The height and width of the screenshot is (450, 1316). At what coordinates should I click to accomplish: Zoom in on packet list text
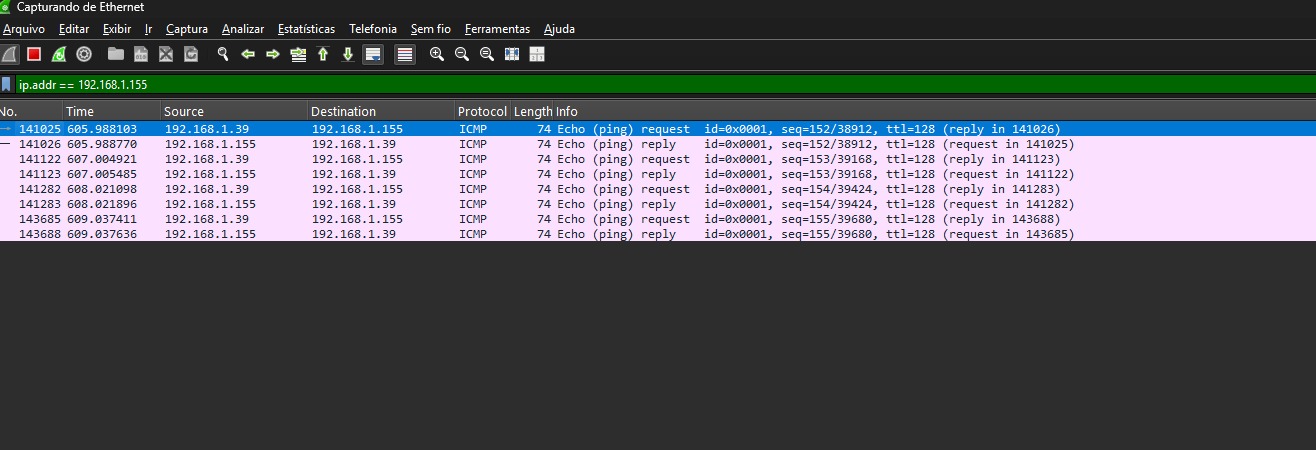(436, 54)
